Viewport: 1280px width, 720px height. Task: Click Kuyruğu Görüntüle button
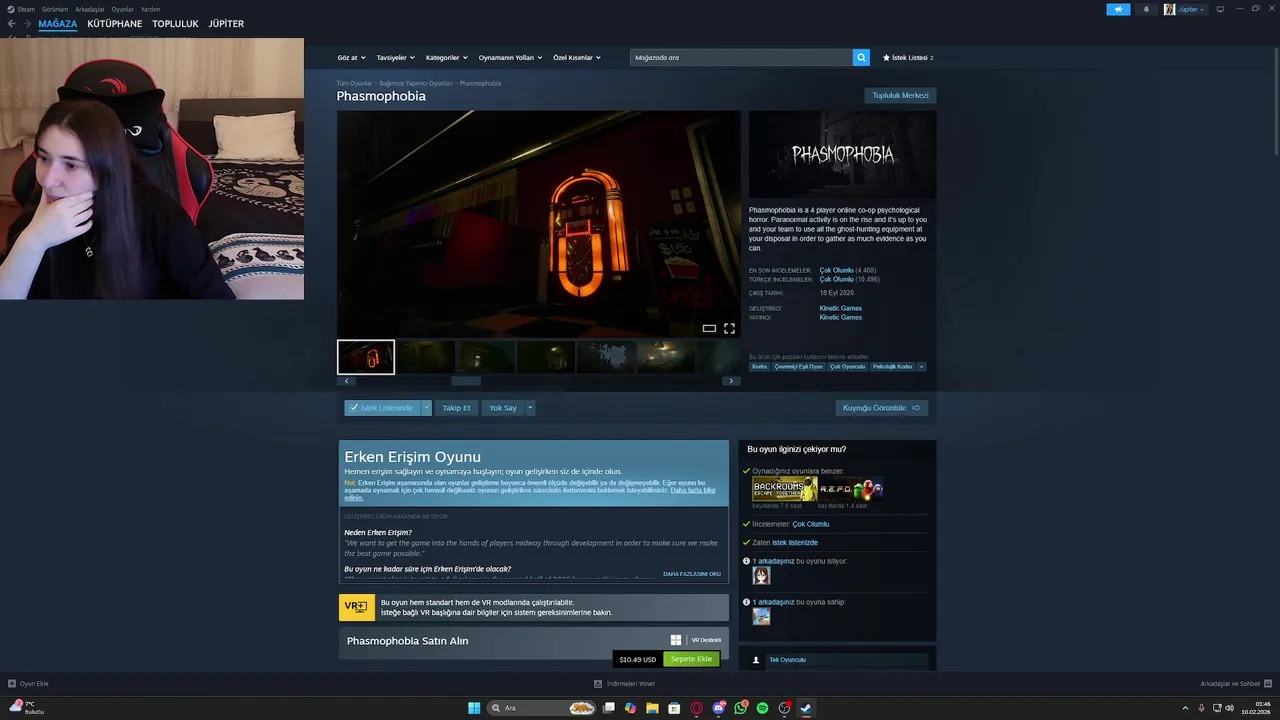click(x=882, y=408)
